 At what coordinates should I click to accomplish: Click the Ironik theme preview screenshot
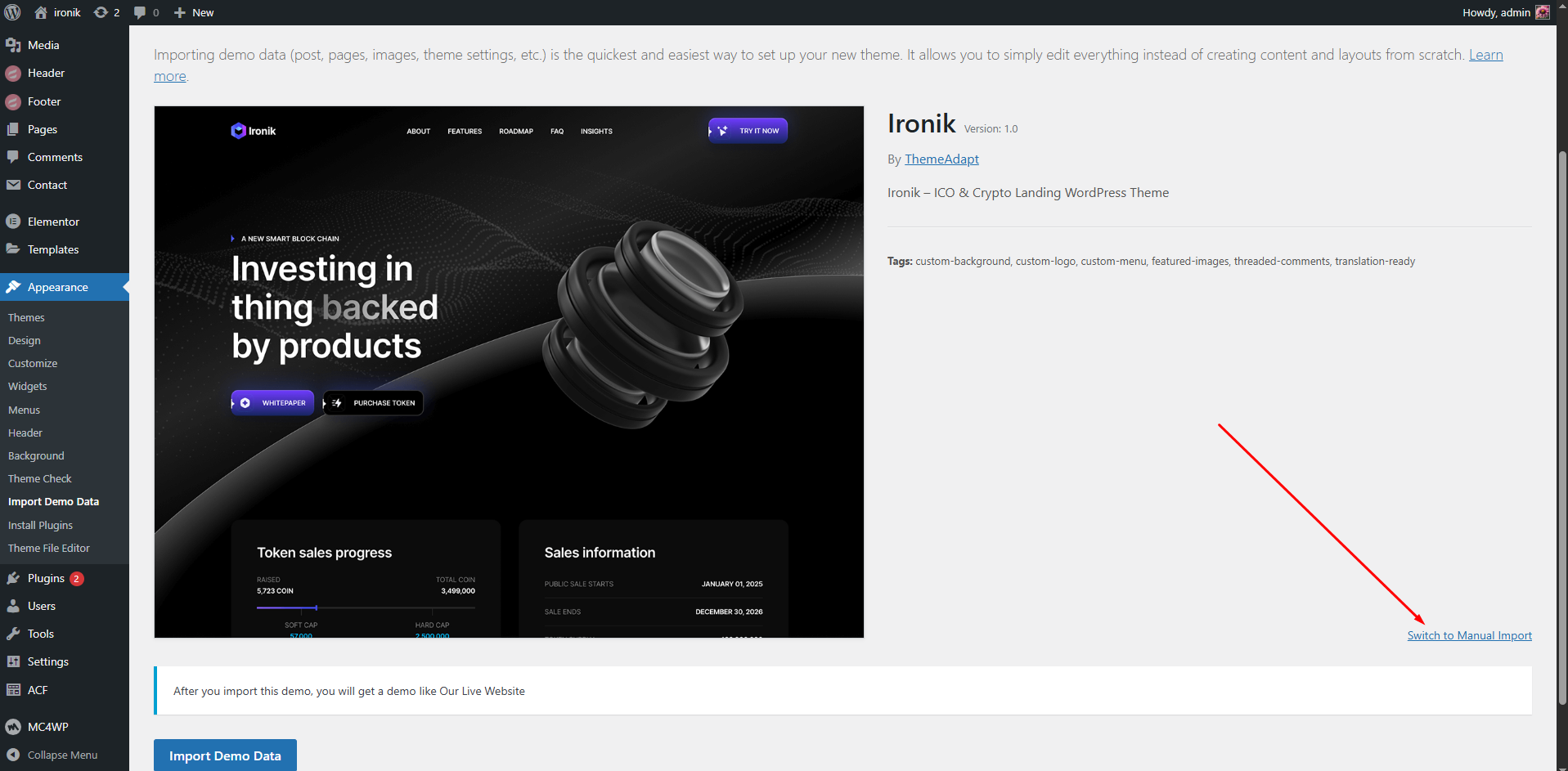tap(509, 372)
